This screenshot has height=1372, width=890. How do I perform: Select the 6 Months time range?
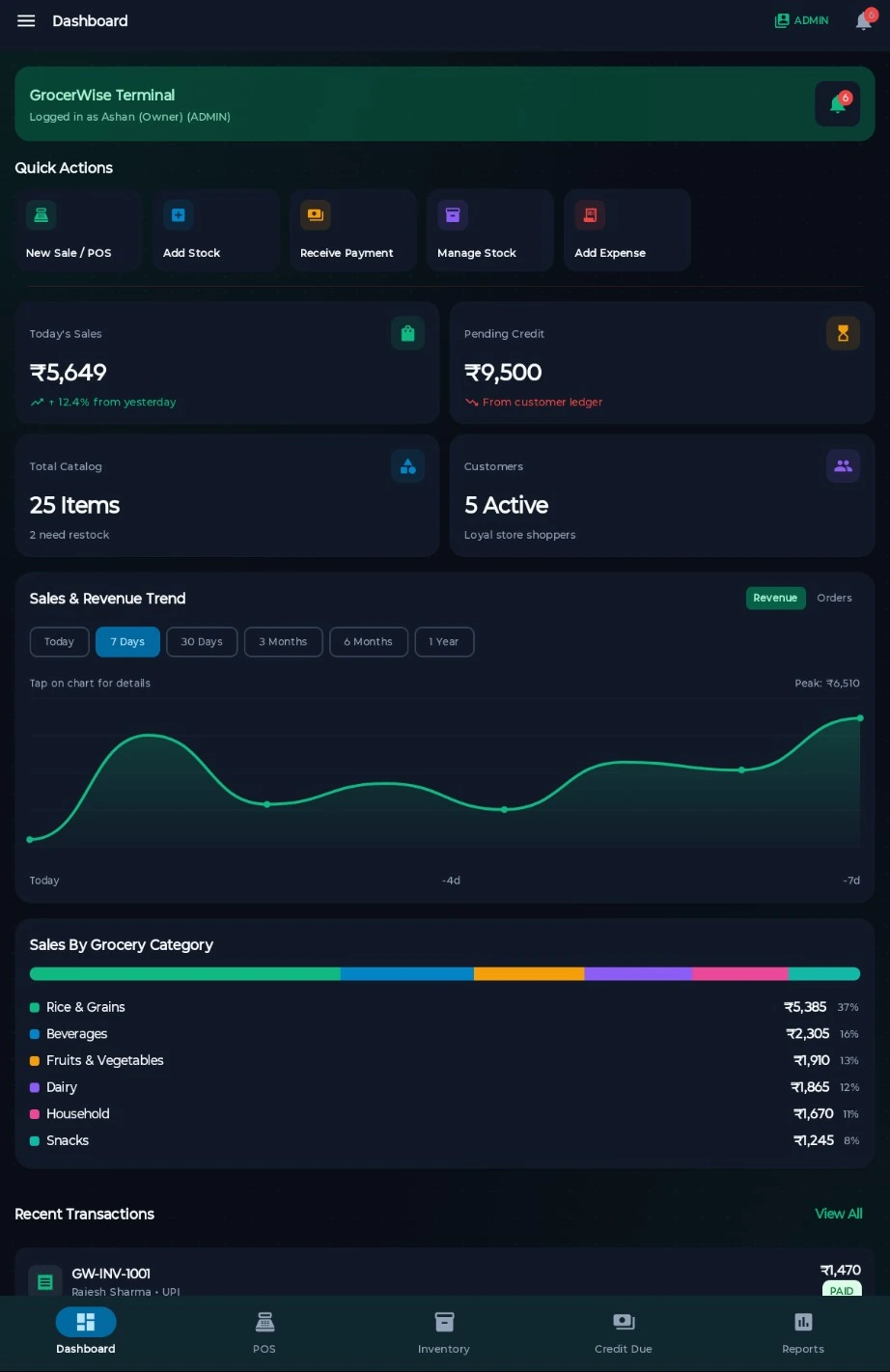pyautogui.click(x=368, y=642)
